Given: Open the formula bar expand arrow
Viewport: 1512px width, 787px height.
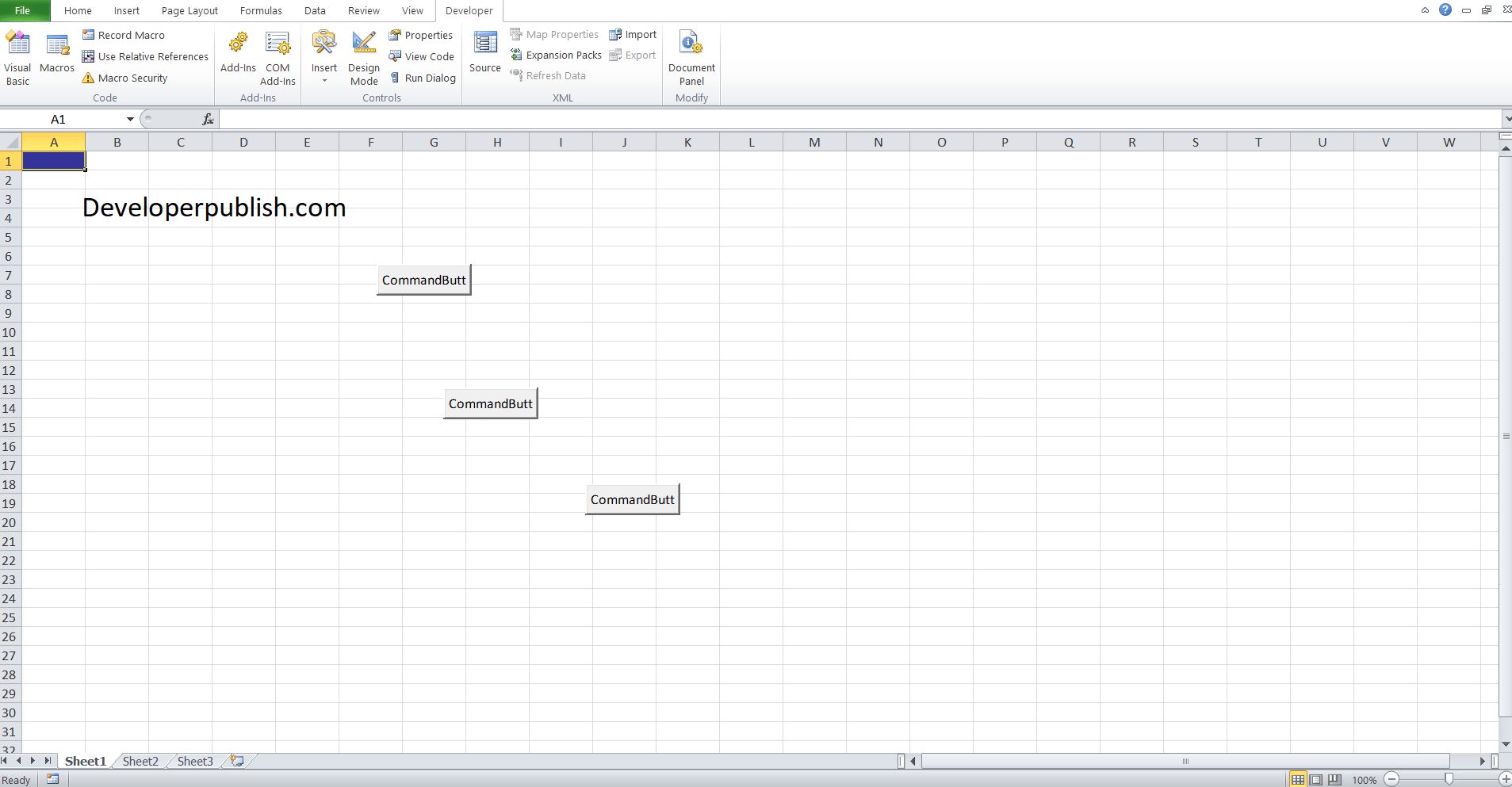Looking at the screenshot, I should [x=1507, y=119].
